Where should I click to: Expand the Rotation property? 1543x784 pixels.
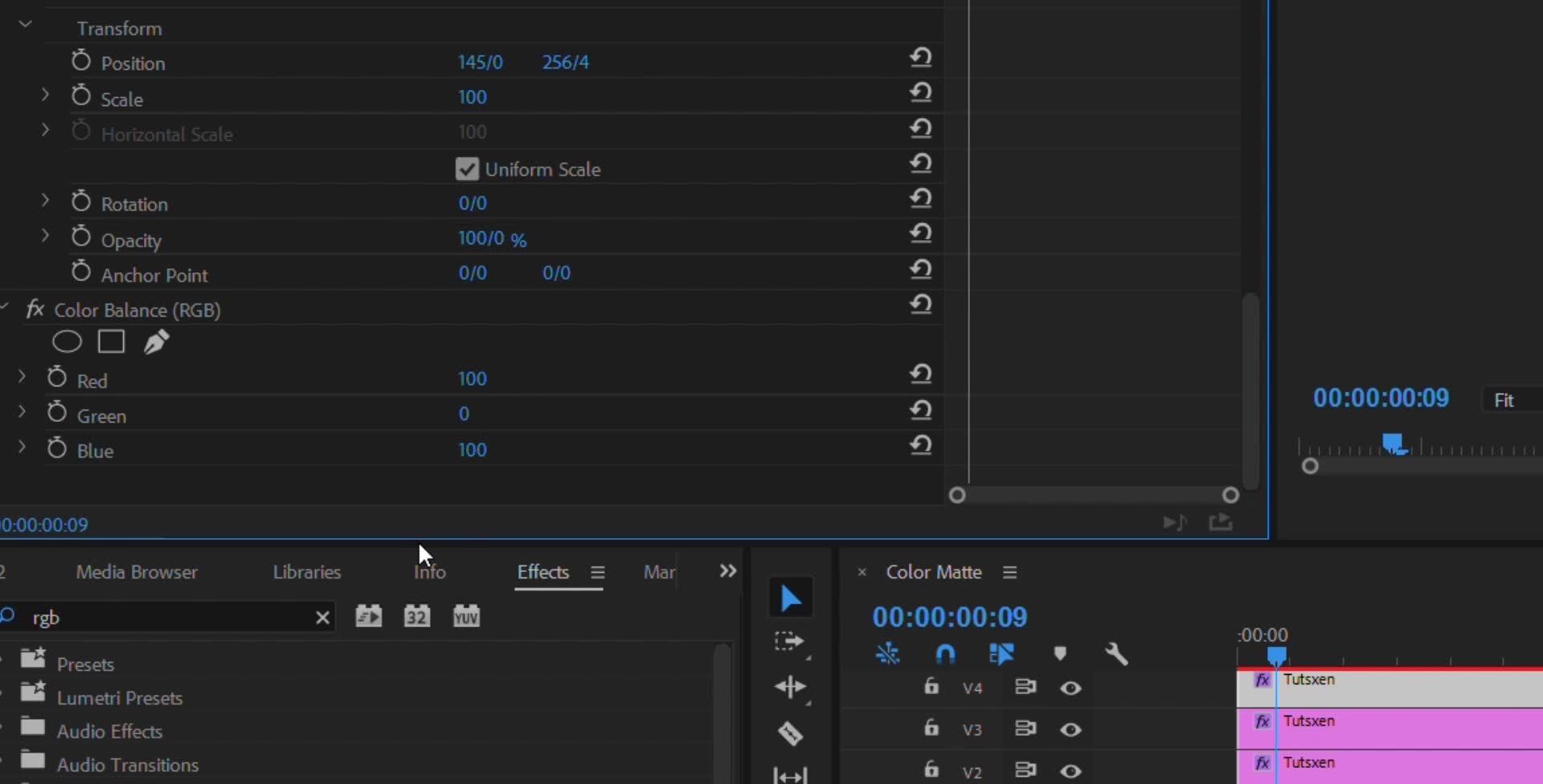tap(45, 200)
